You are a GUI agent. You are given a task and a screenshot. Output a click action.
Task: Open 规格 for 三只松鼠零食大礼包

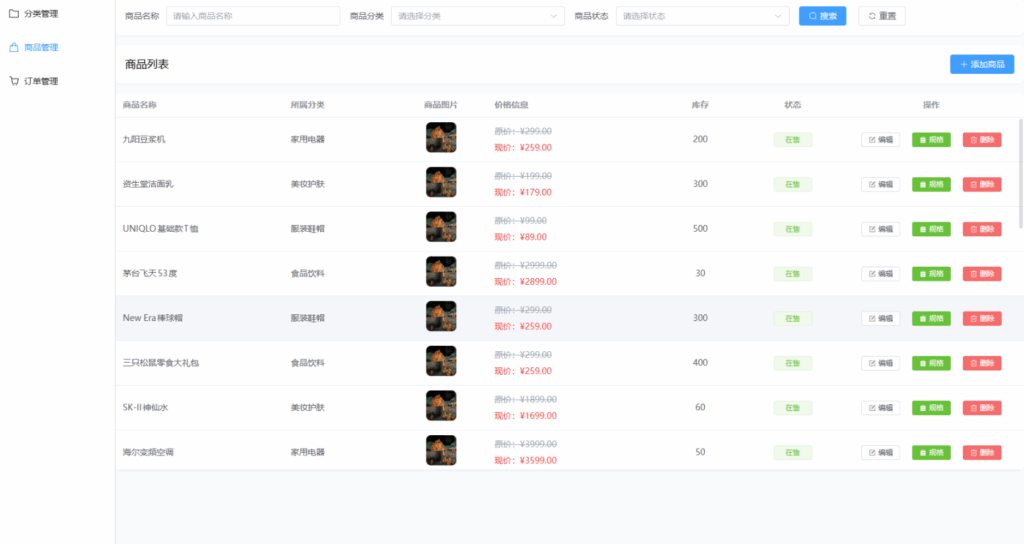[x=931, y=363]
